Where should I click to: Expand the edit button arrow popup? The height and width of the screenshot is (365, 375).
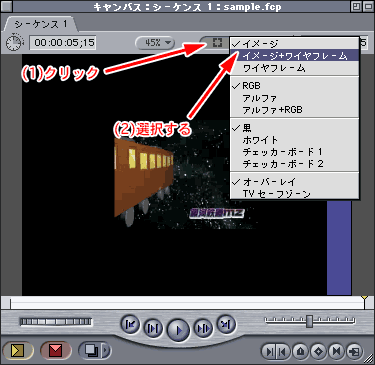pyautogui.click(x=106, y=350)
